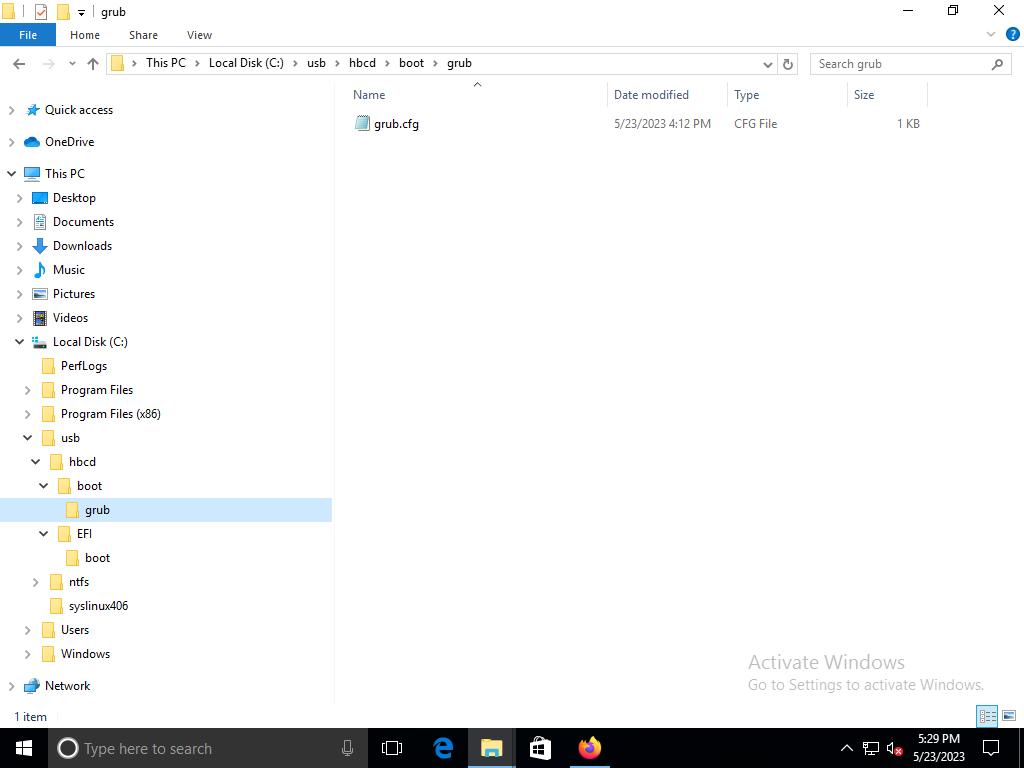Expand the ribbon using the chevron
The width and height of the screenshot is (1024, 768).
pos(991,35)
